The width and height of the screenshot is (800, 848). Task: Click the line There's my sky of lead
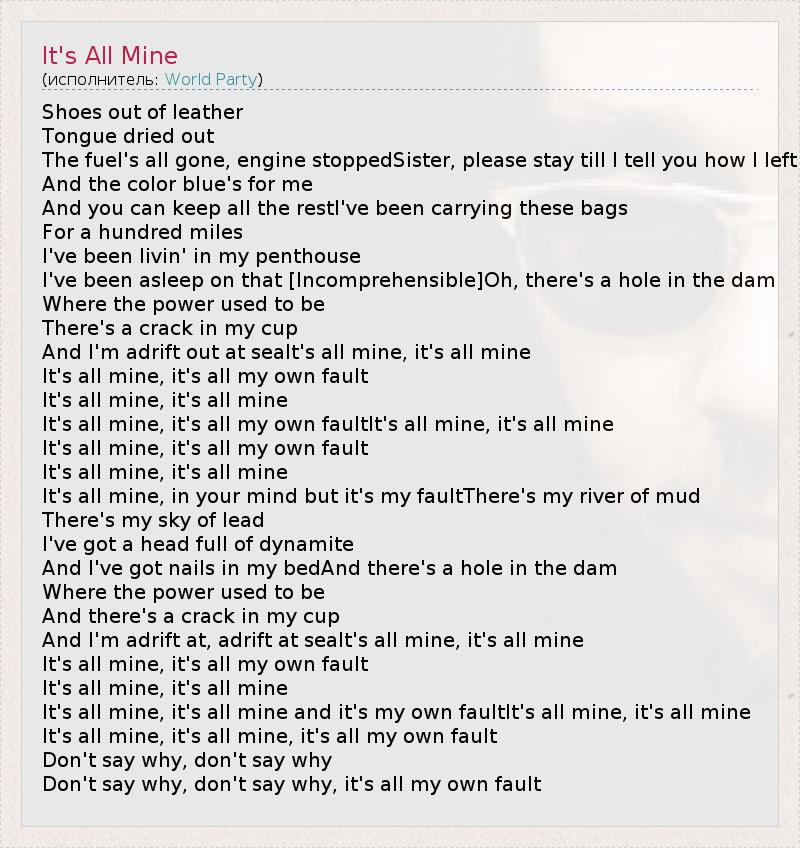coord(153,520)
